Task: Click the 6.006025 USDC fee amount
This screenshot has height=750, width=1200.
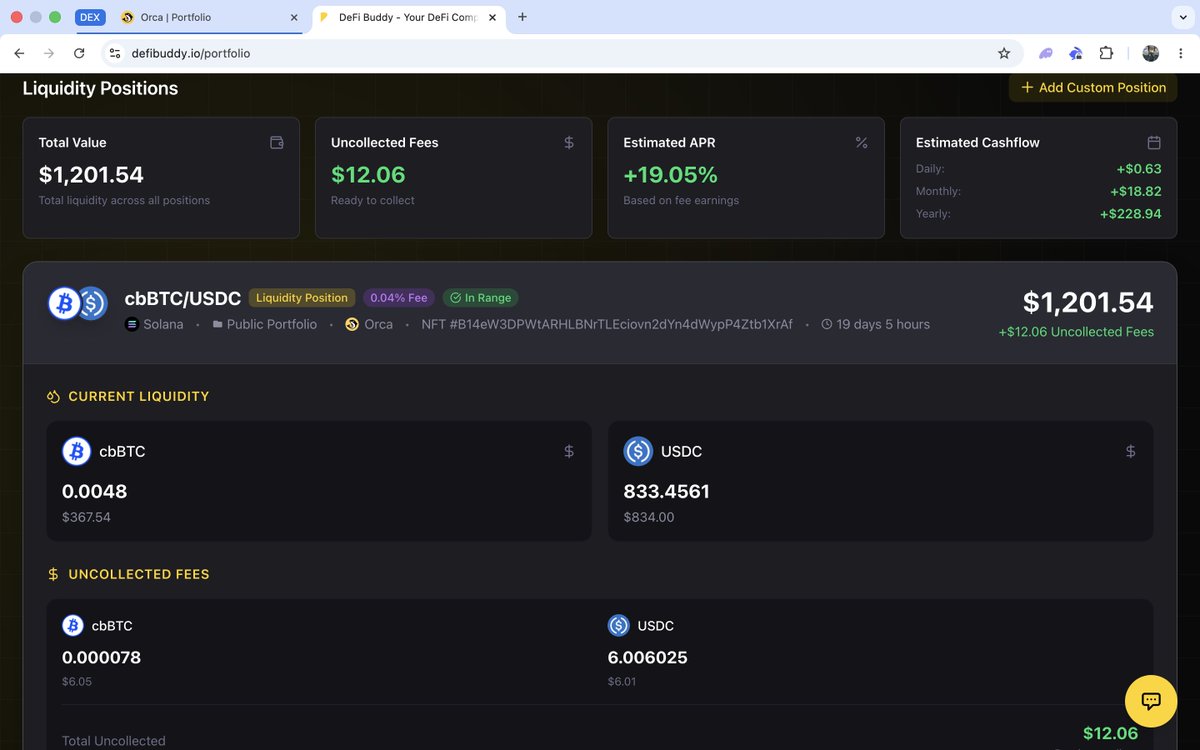Action: tap(648, 658)
